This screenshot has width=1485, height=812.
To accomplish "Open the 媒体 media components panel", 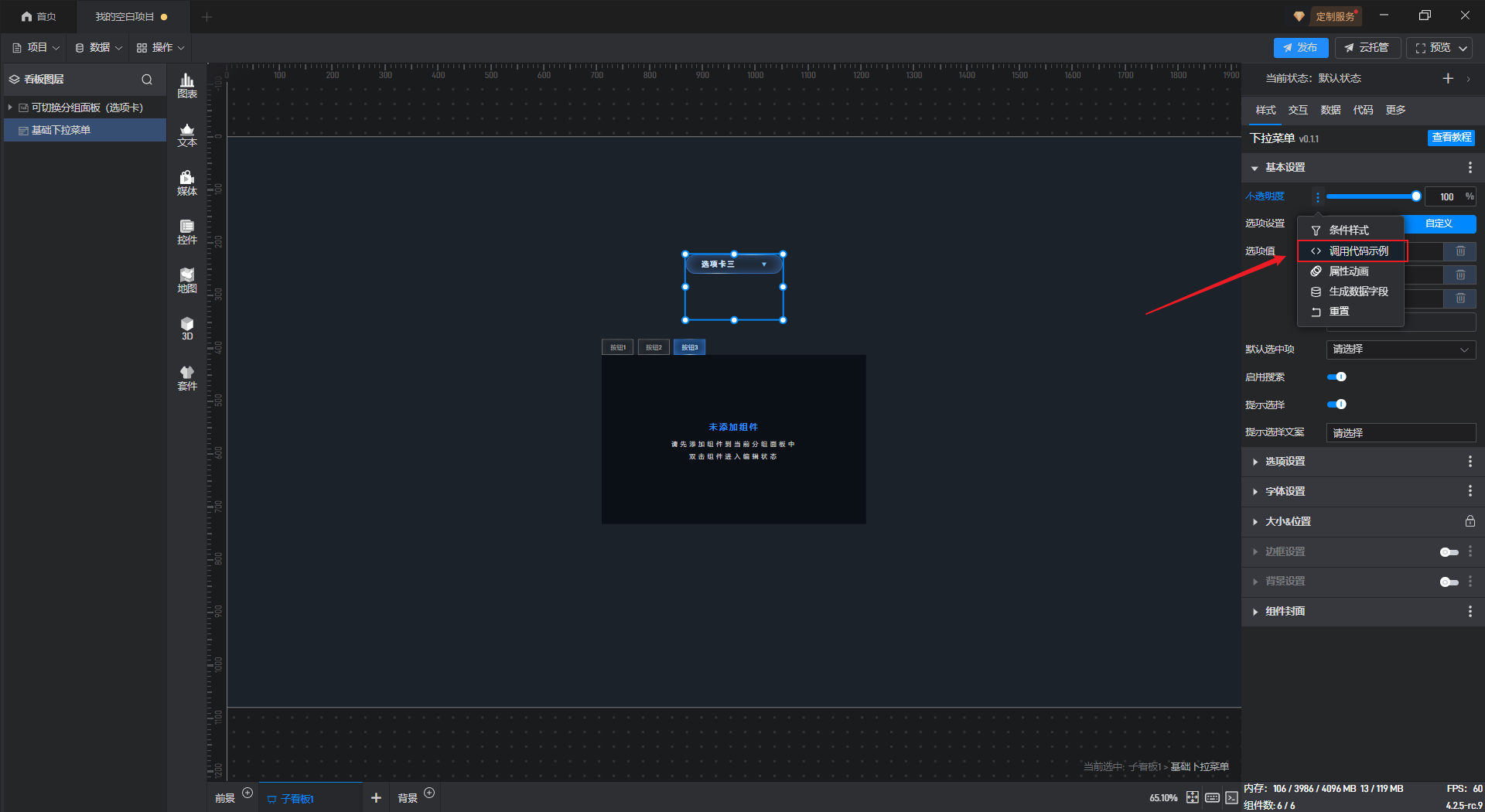I will 187,183.
